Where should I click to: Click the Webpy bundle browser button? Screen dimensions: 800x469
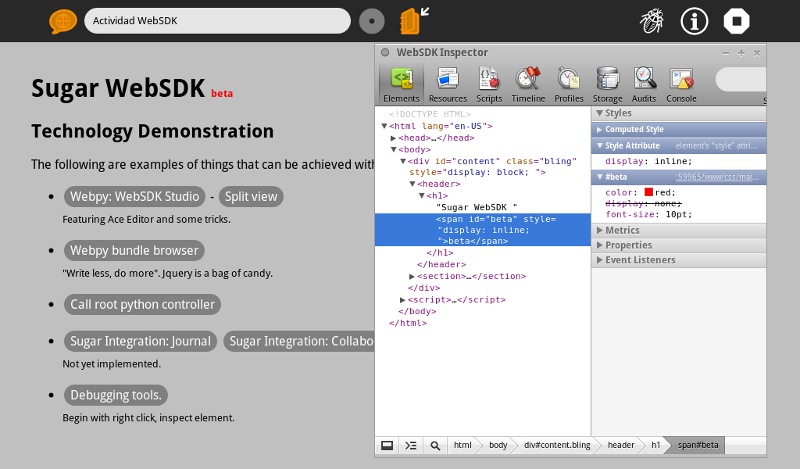(x=134, y=251)
